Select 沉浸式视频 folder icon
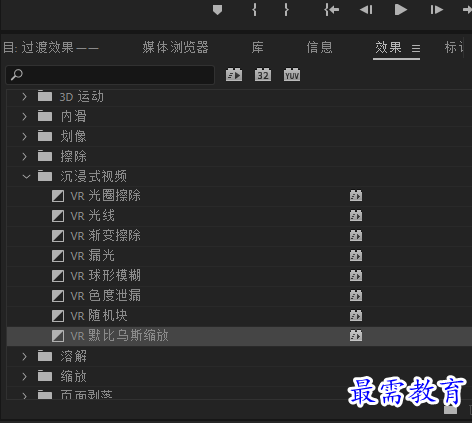472x423 pixels. [45, 176]
